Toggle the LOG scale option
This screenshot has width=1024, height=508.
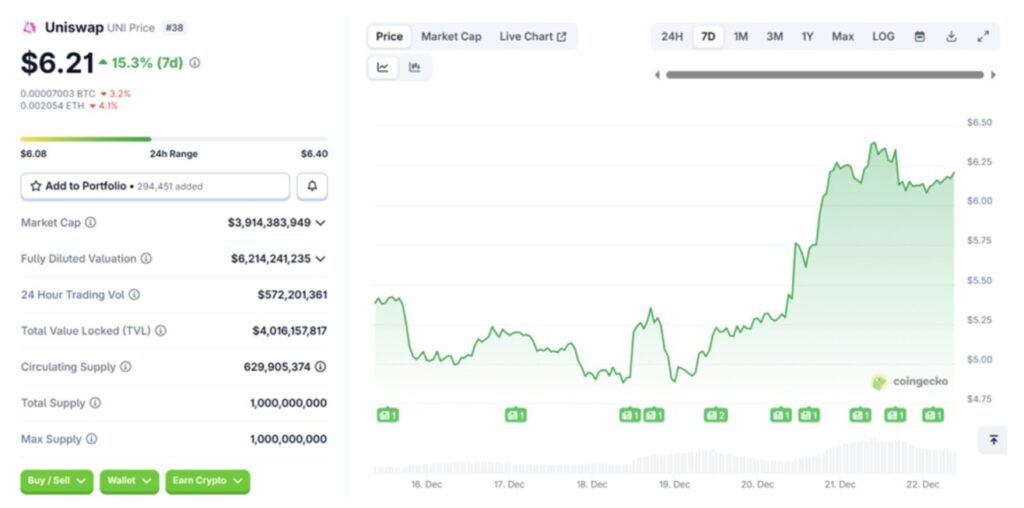click(883, 37)
